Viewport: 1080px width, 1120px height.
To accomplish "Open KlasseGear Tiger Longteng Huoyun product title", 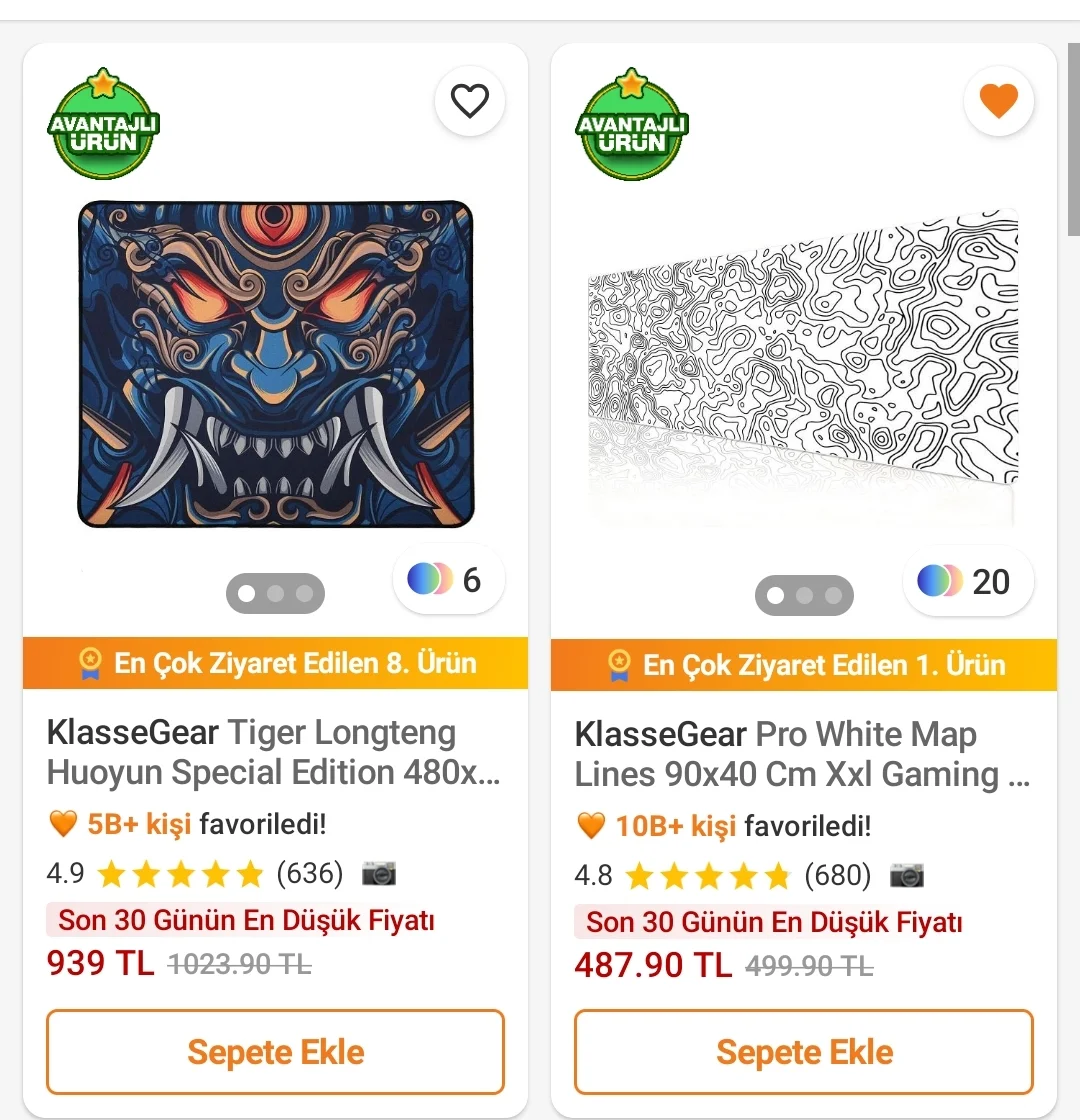I will coord(272,753).
